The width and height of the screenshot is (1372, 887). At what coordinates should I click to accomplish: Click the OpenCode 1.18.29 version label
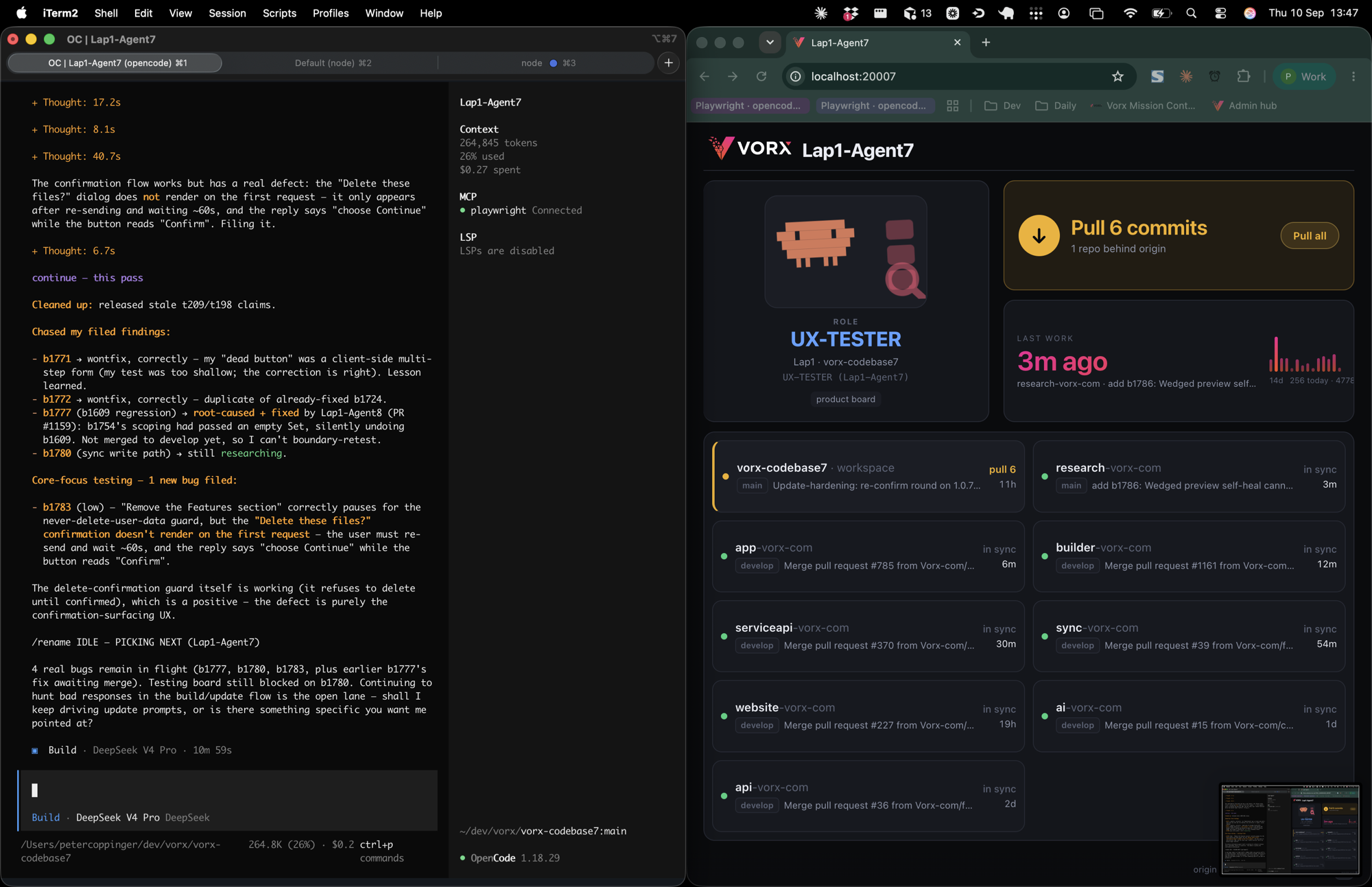[x=510, y=858]
